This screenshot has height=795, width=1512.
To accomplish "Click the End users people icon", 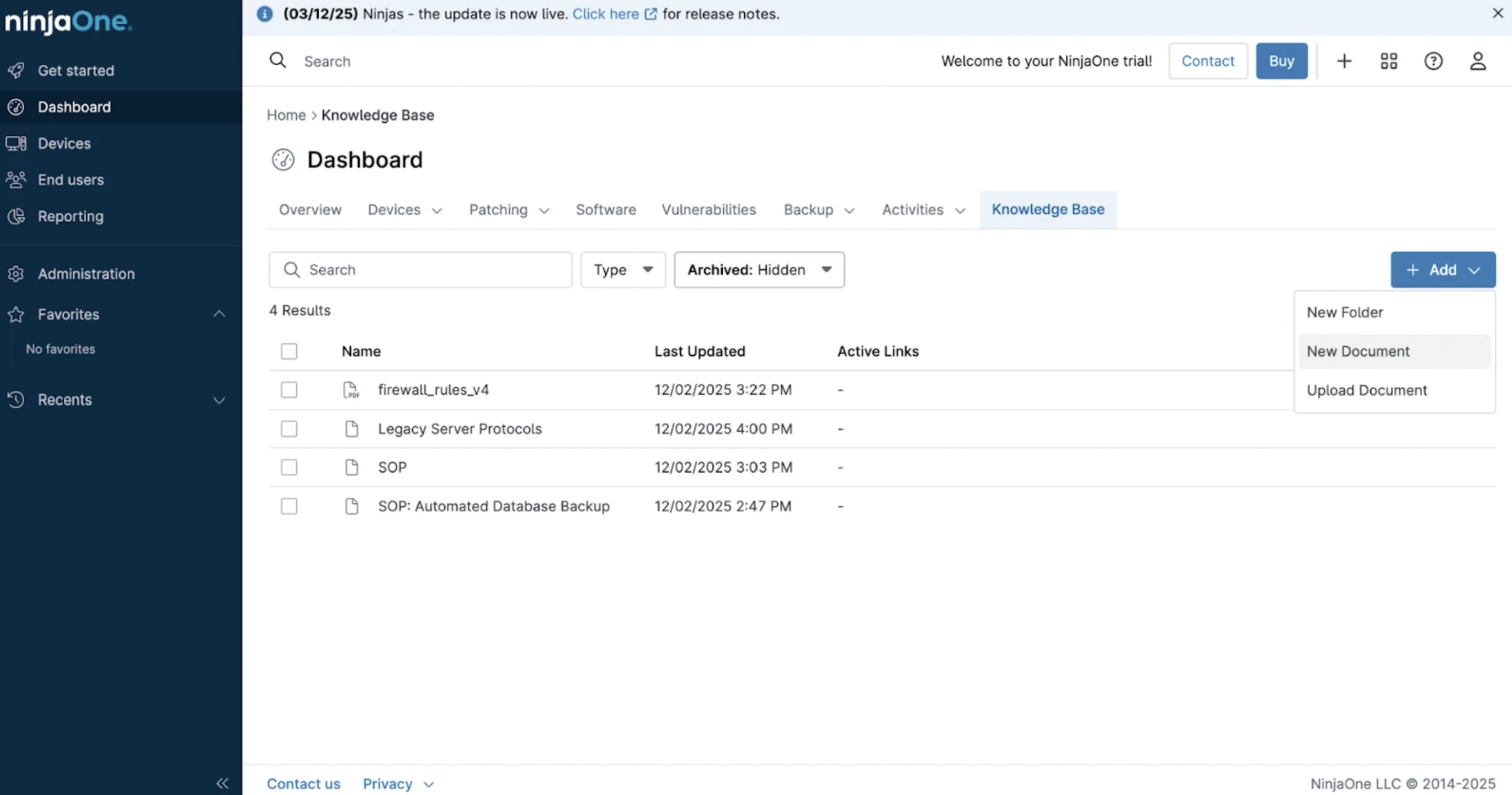I will point(16,180).
